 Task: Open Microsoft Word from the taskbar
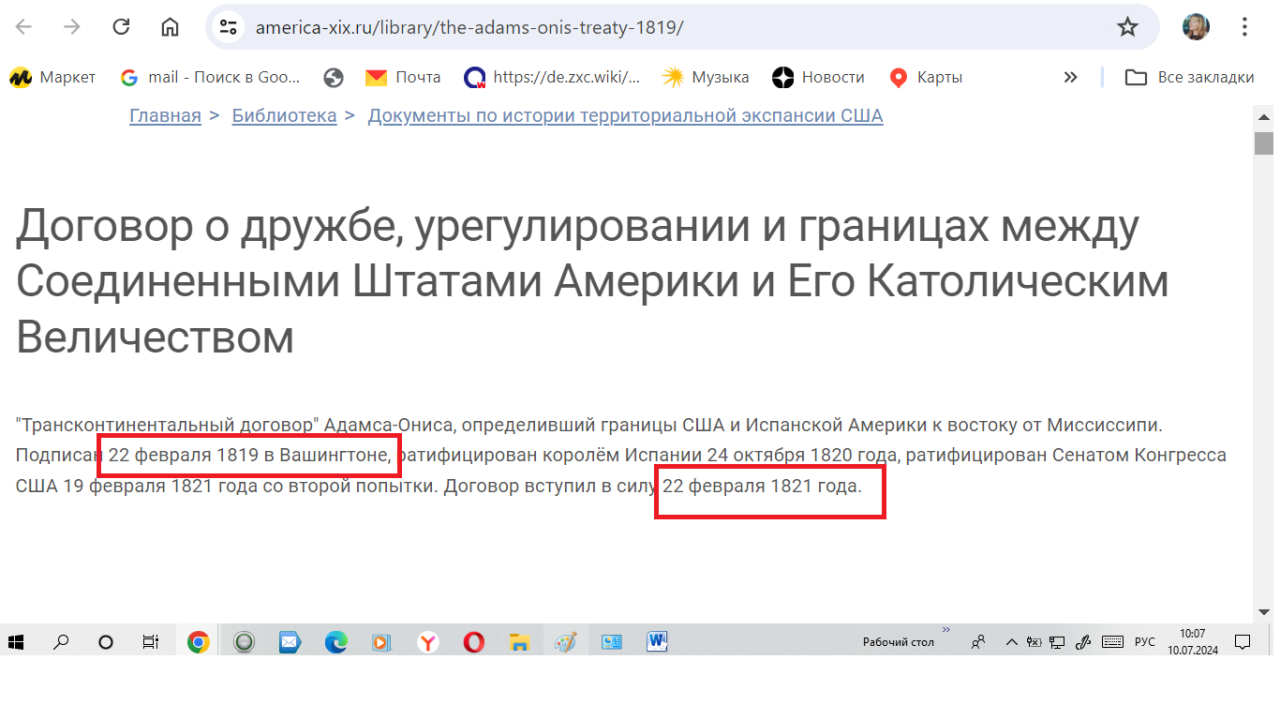[x=657, y=642]
